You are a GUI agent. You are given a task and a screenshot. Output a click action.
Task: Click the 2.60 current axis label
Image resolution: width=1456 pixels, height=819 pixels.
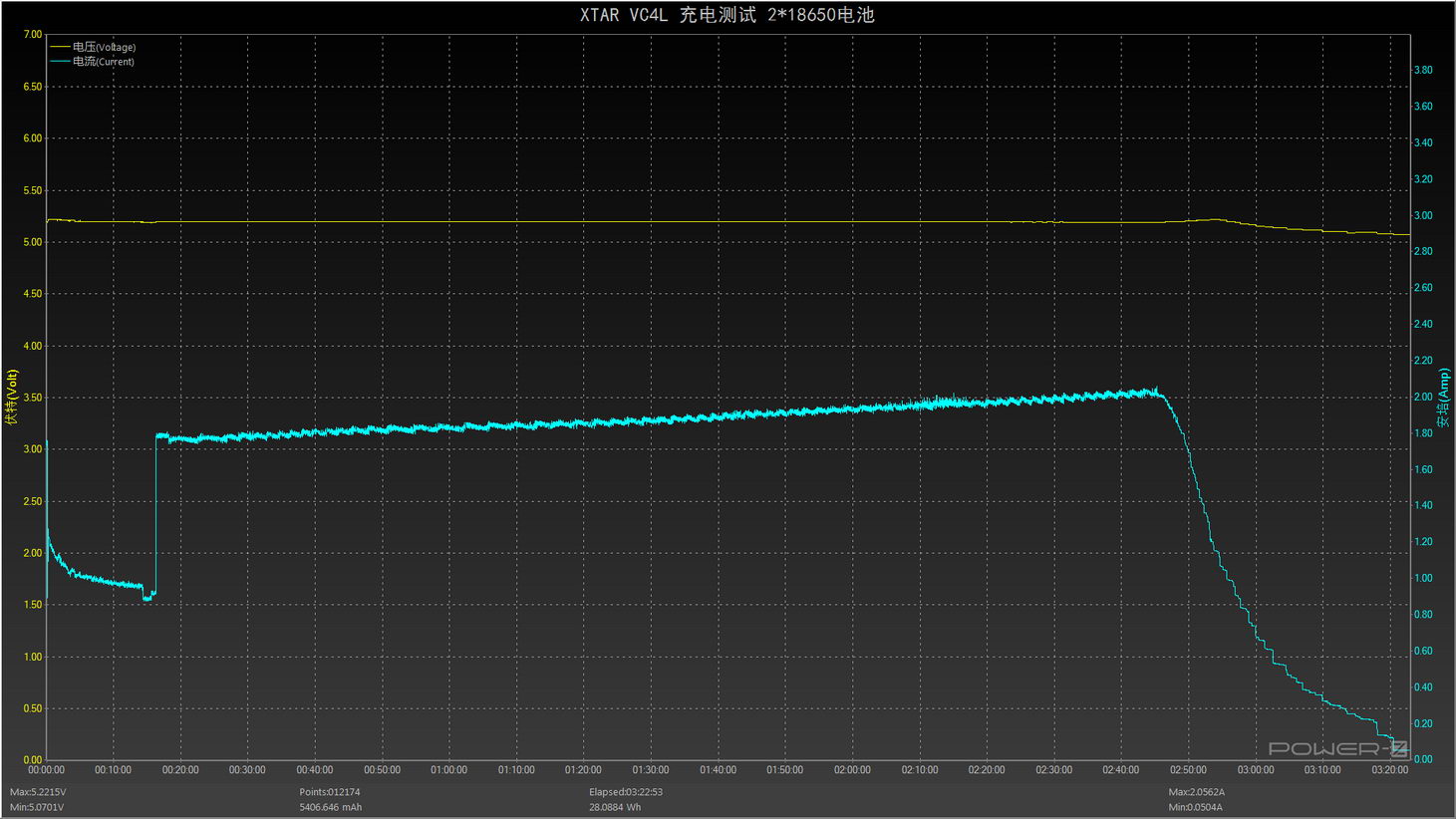coord(1423,288)
